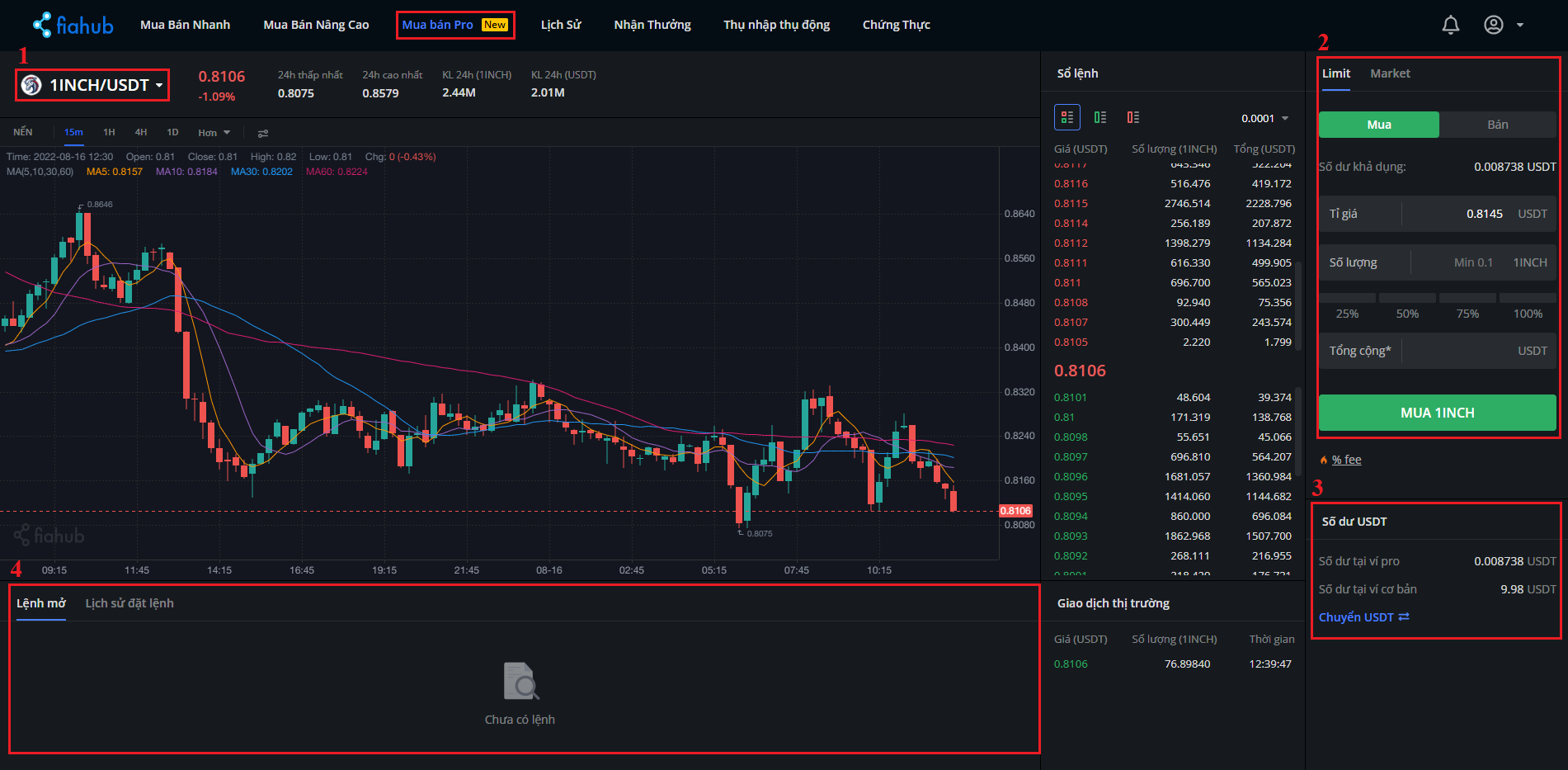Click the available balance 0.008738 USDT
The height and width of the screenshot is (770, 1568).
coord(1515,167)
